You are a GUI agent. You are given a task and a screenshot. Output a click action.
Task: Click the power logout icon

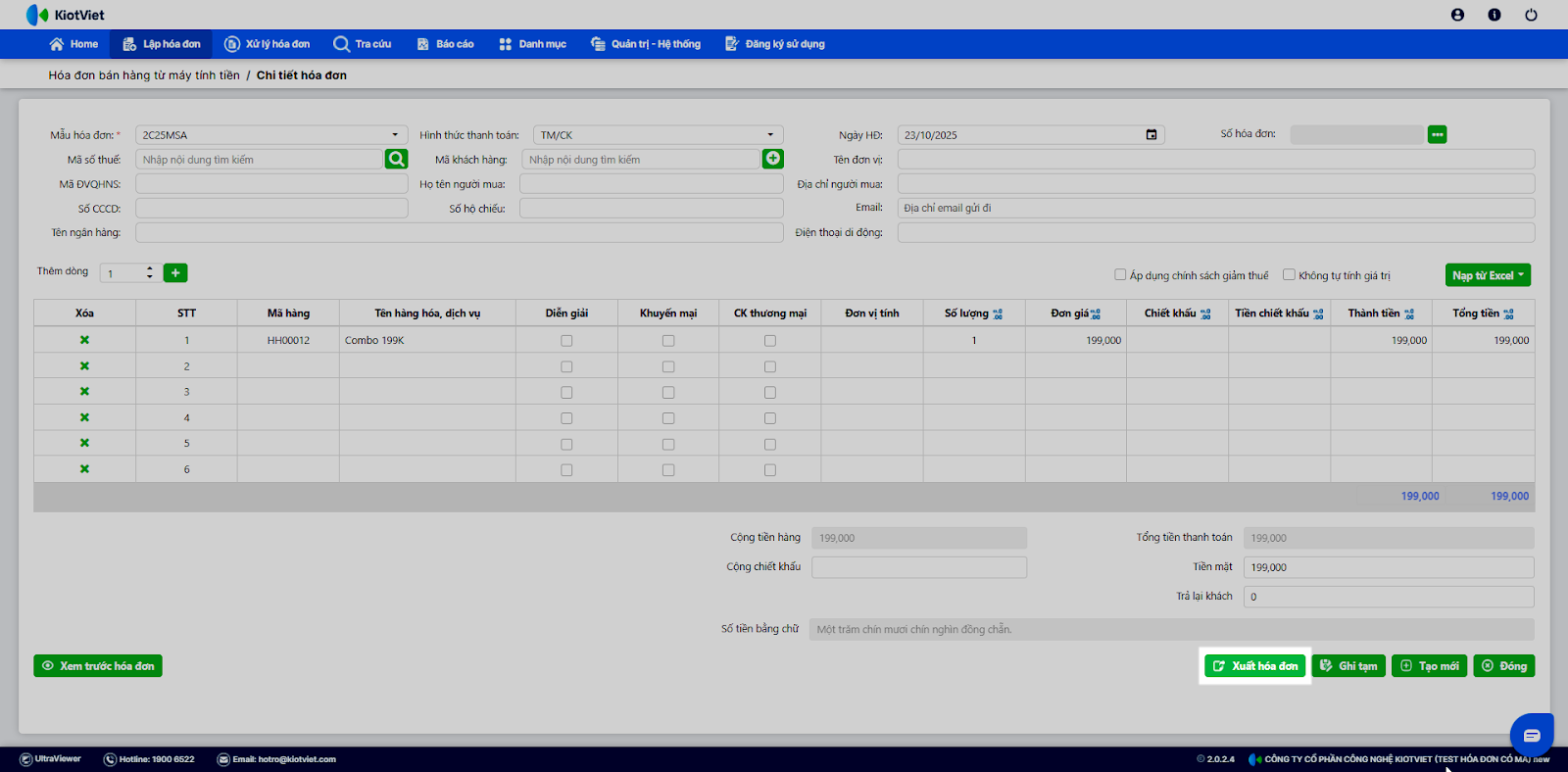(1531, 15)
